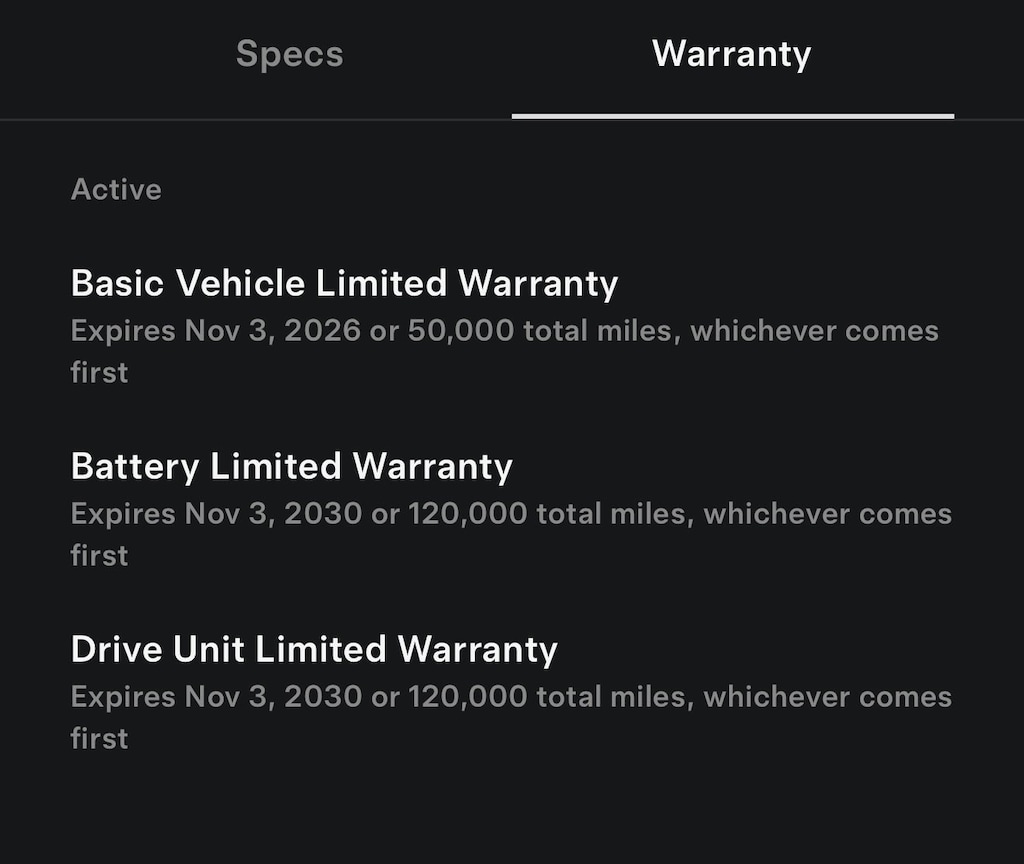Select the Warranty tab
Screen dimensions: 1024x864
click(x=731, y=54)
